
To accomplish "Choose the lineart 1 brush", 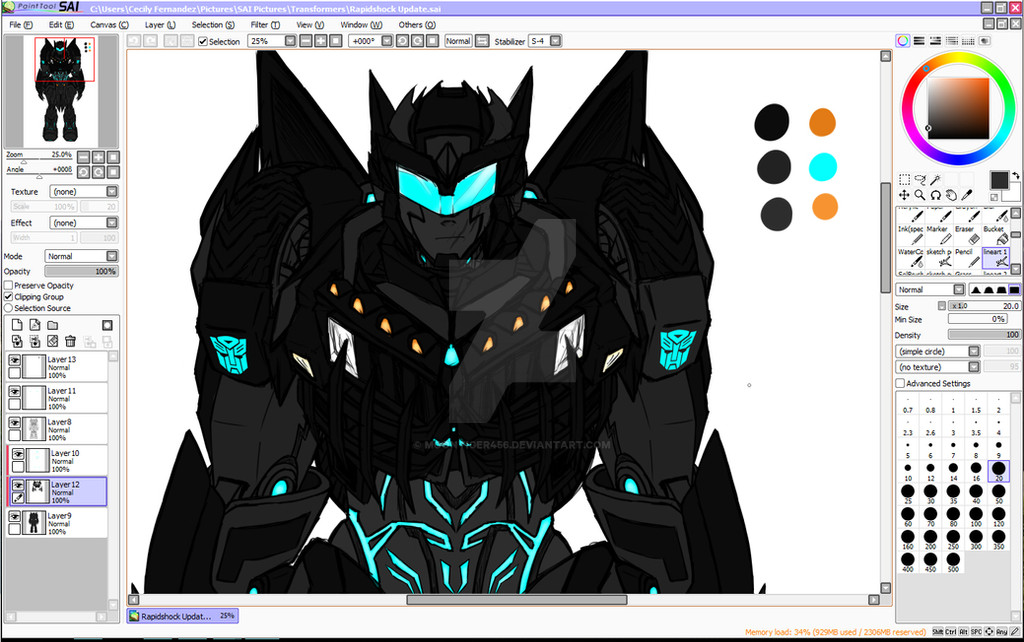I will [995, 257].
